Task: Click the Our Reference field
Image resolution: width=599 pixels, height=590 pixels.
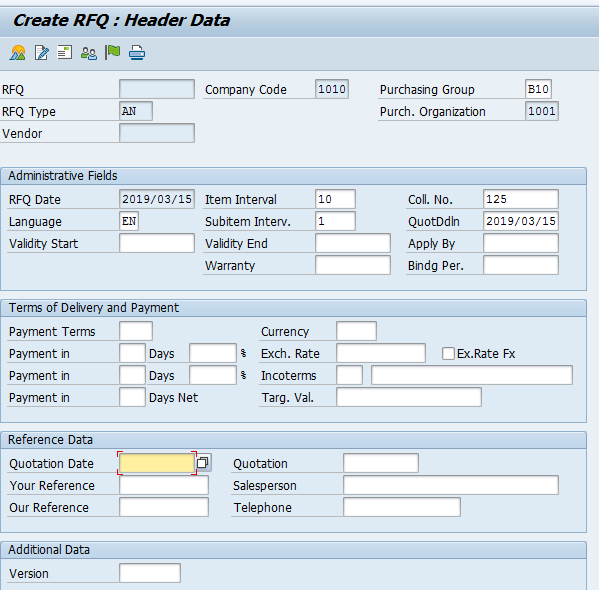Action: click(x=164, y=507)
